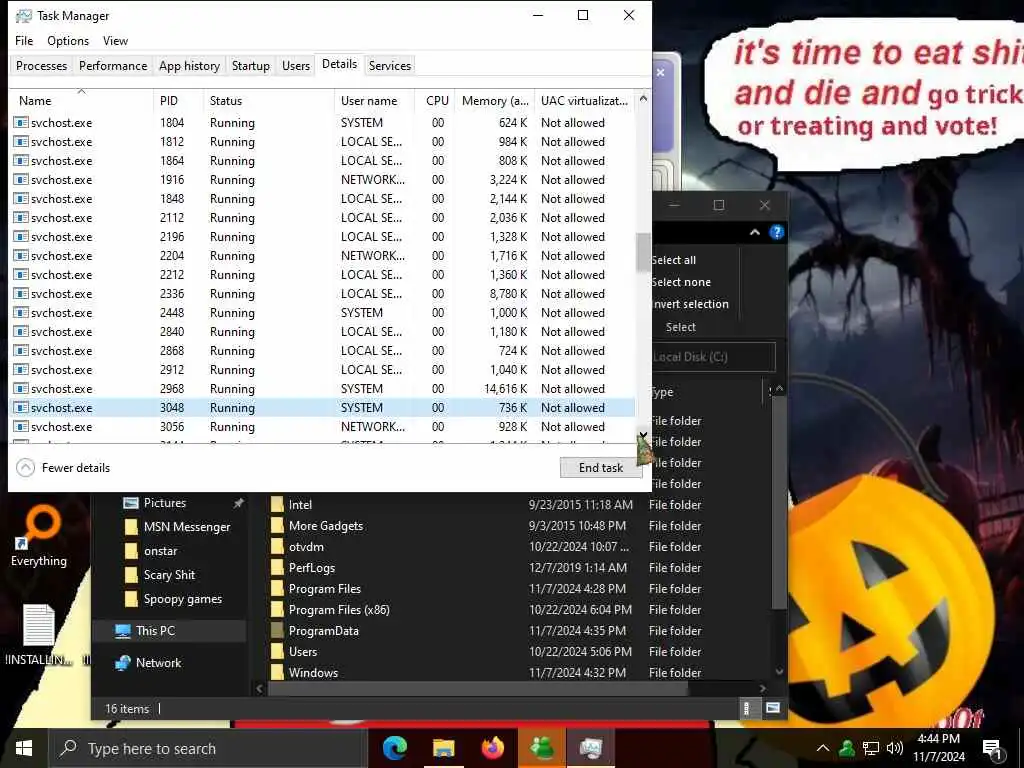The image size is (1024, 768).
Task: Show hidden system tray icons
Action: [x=823, y=748]
